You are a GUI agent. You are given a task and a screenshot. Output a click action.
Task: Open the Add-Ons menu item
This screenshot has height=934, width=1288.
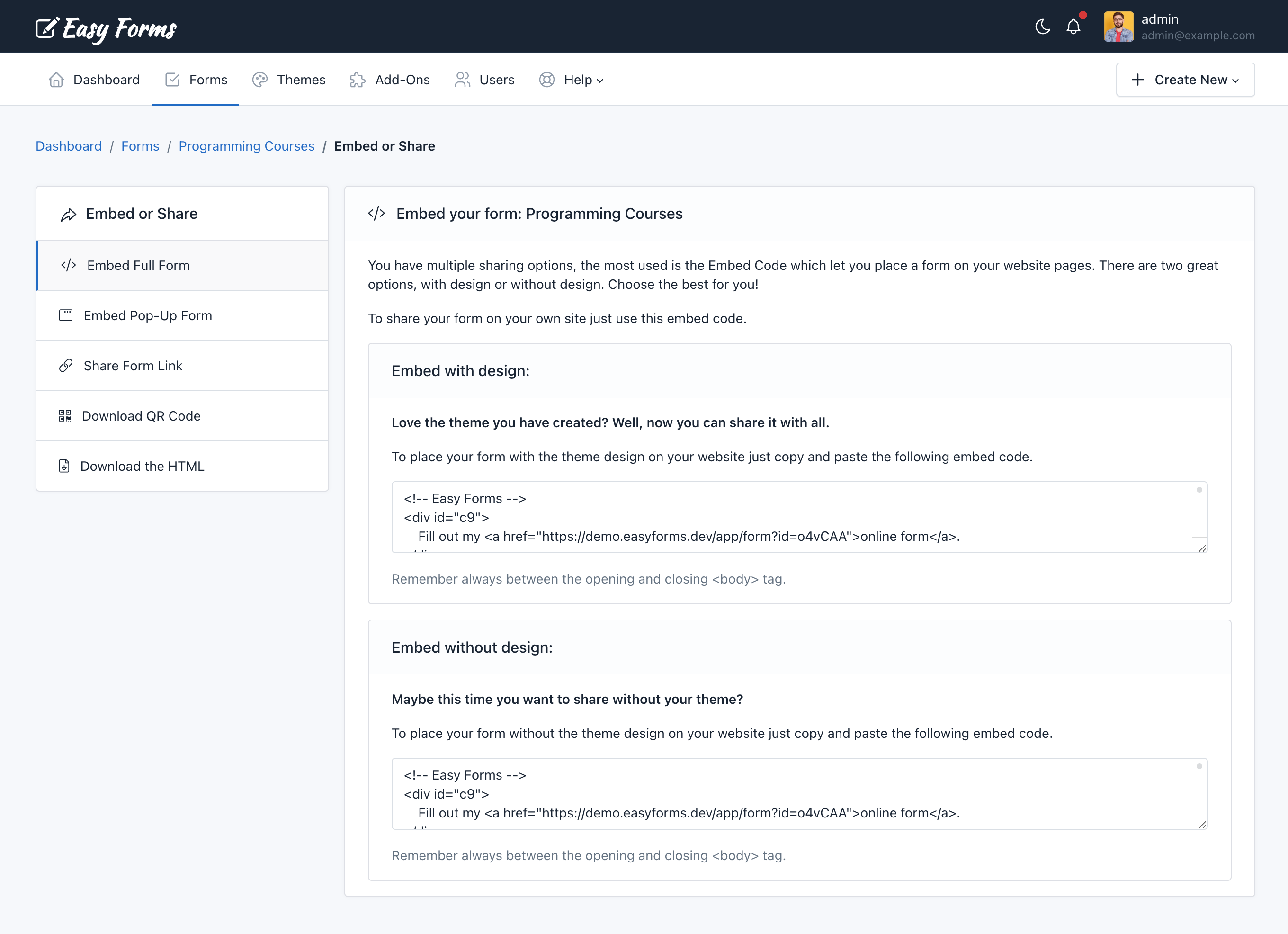(390, 80)
